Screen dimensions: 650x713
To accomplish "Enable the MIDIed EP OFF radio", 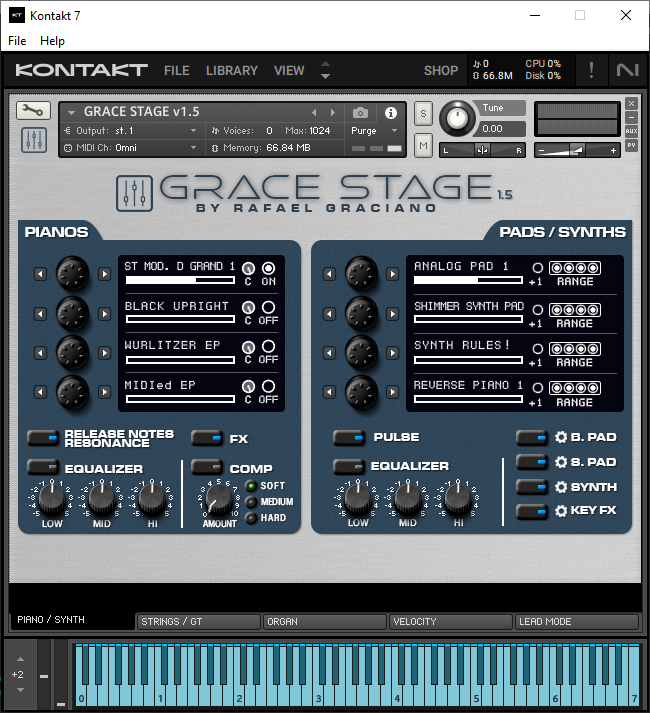I will tap(268, 386).
